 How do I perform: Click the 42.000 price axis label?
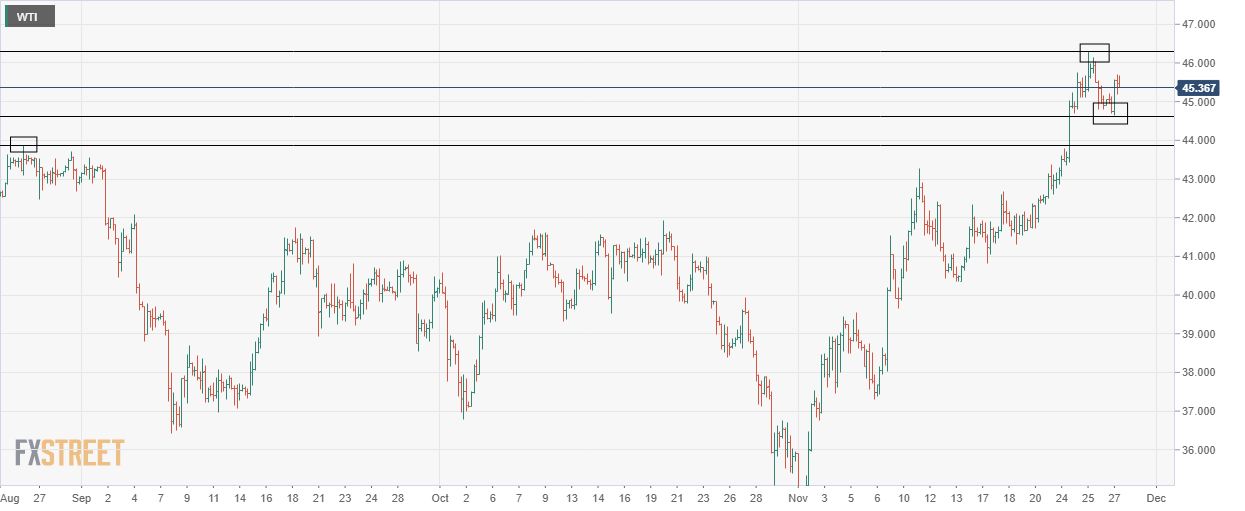(1199, 219)
